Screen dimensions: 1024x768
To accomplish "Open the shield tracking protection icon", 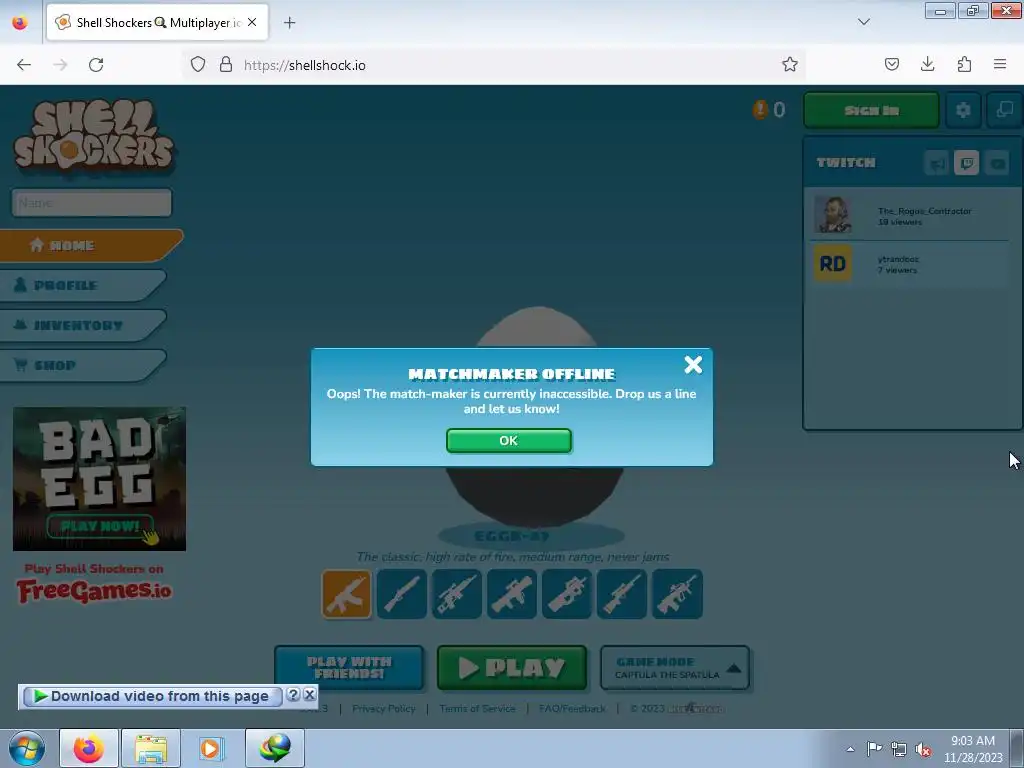I will (198, 65).
